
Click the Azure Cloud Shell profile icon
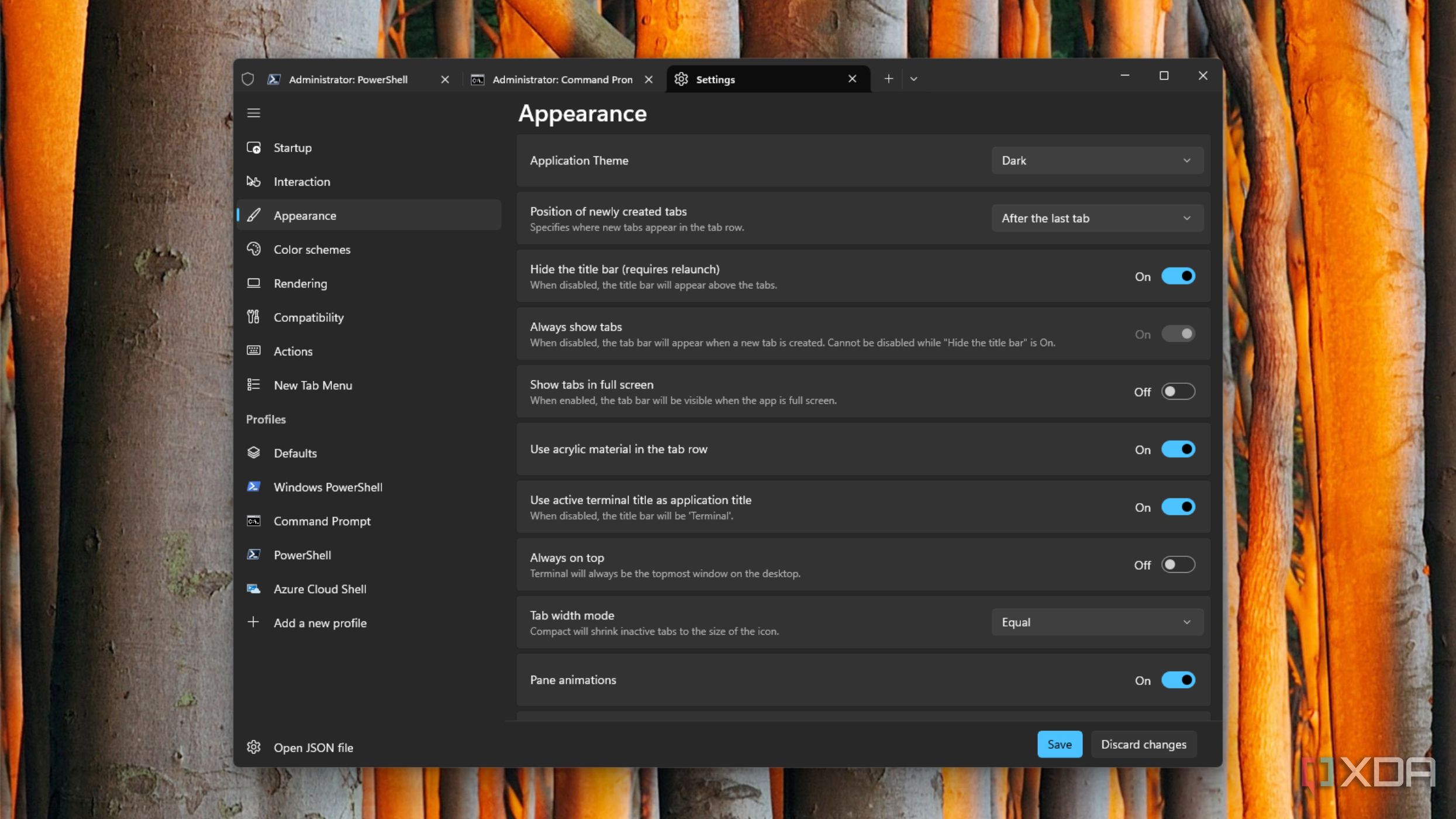[x=253, y=589]
